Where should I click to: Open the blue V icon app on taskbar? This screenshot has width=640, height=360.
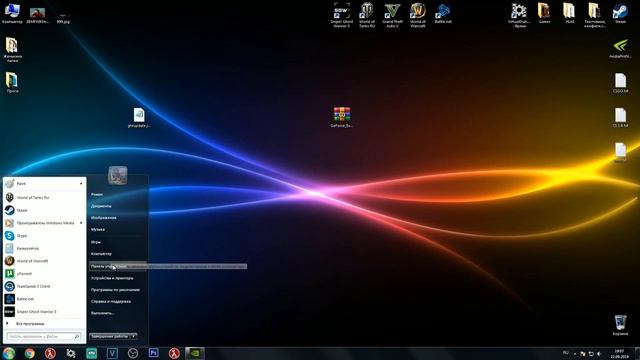point(112,353)
